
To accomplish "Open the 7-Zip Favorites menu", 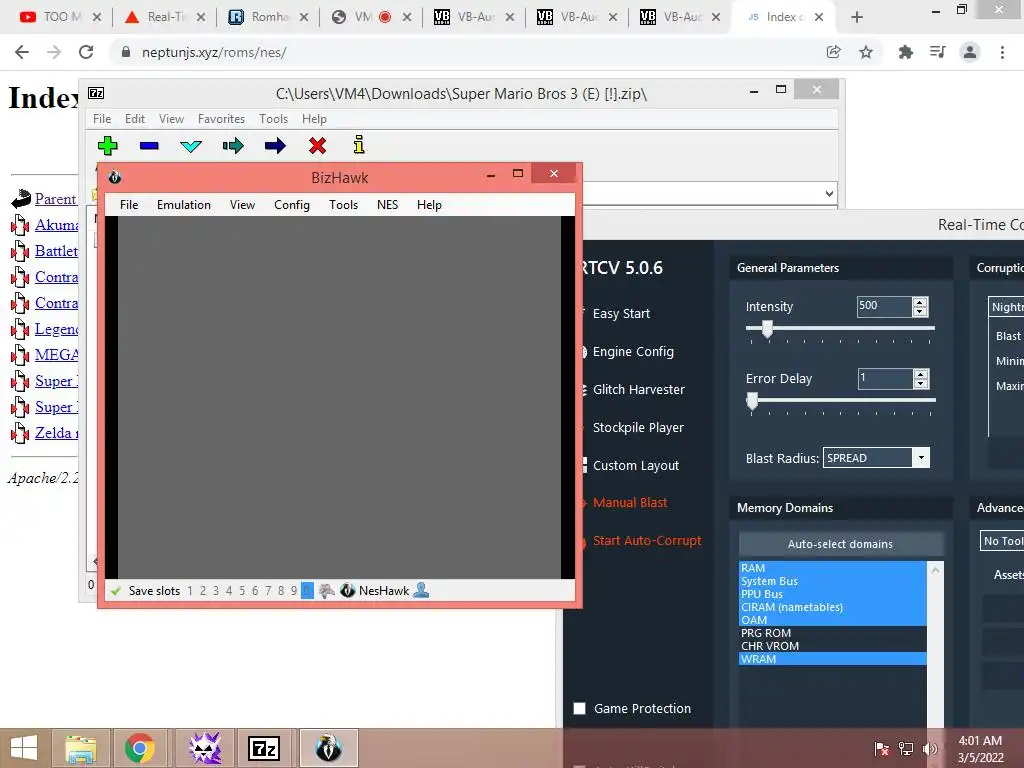I will (x=221, y=119).
